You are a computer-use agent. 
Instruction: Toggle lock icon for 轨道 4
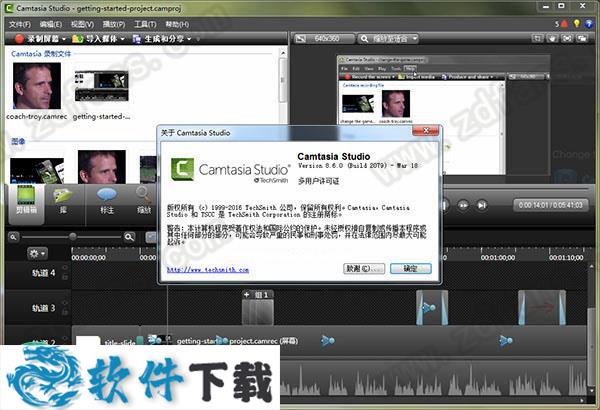65,276
